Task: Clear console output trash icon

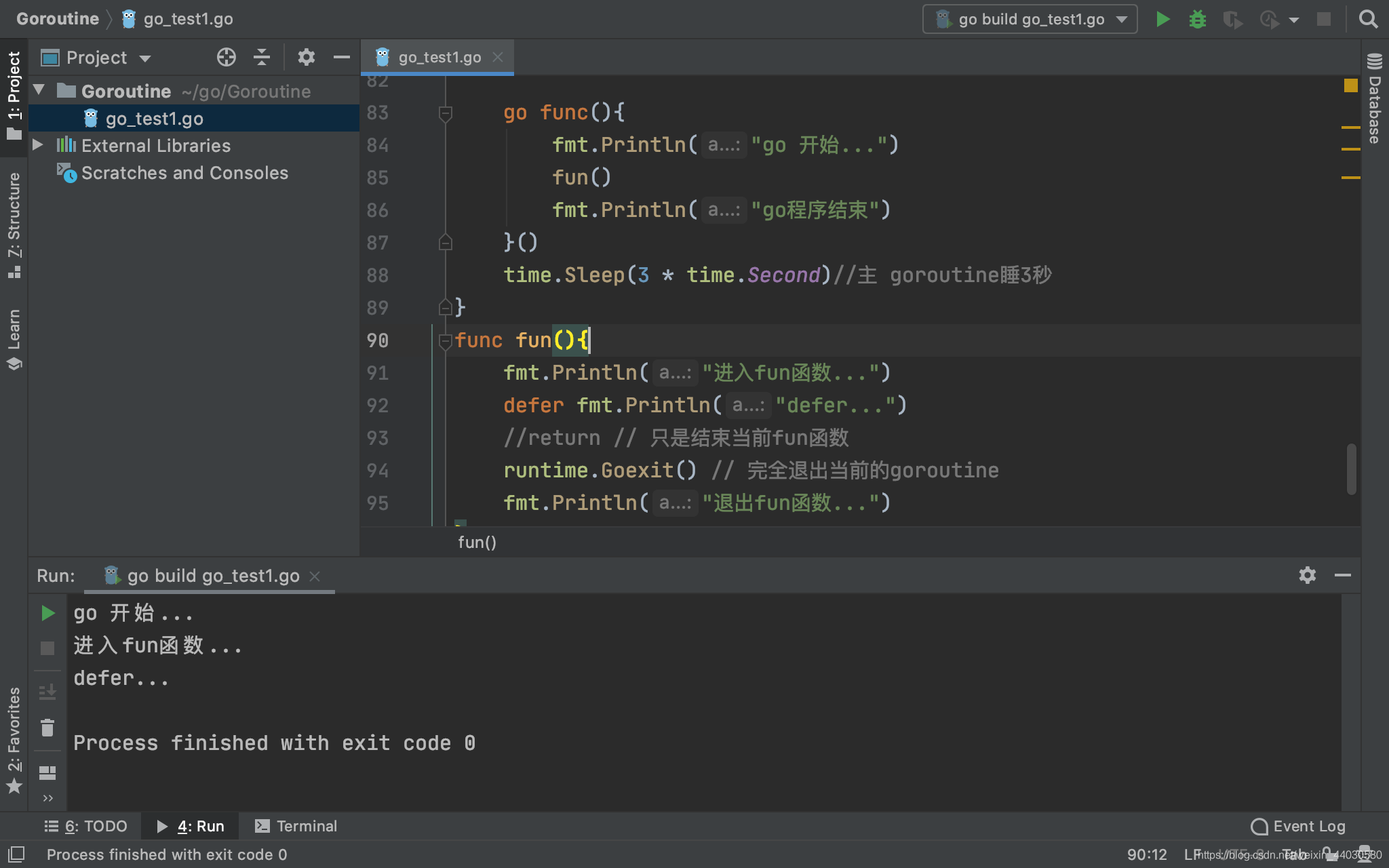Action: pyautogui.click(x=47, y=728)
